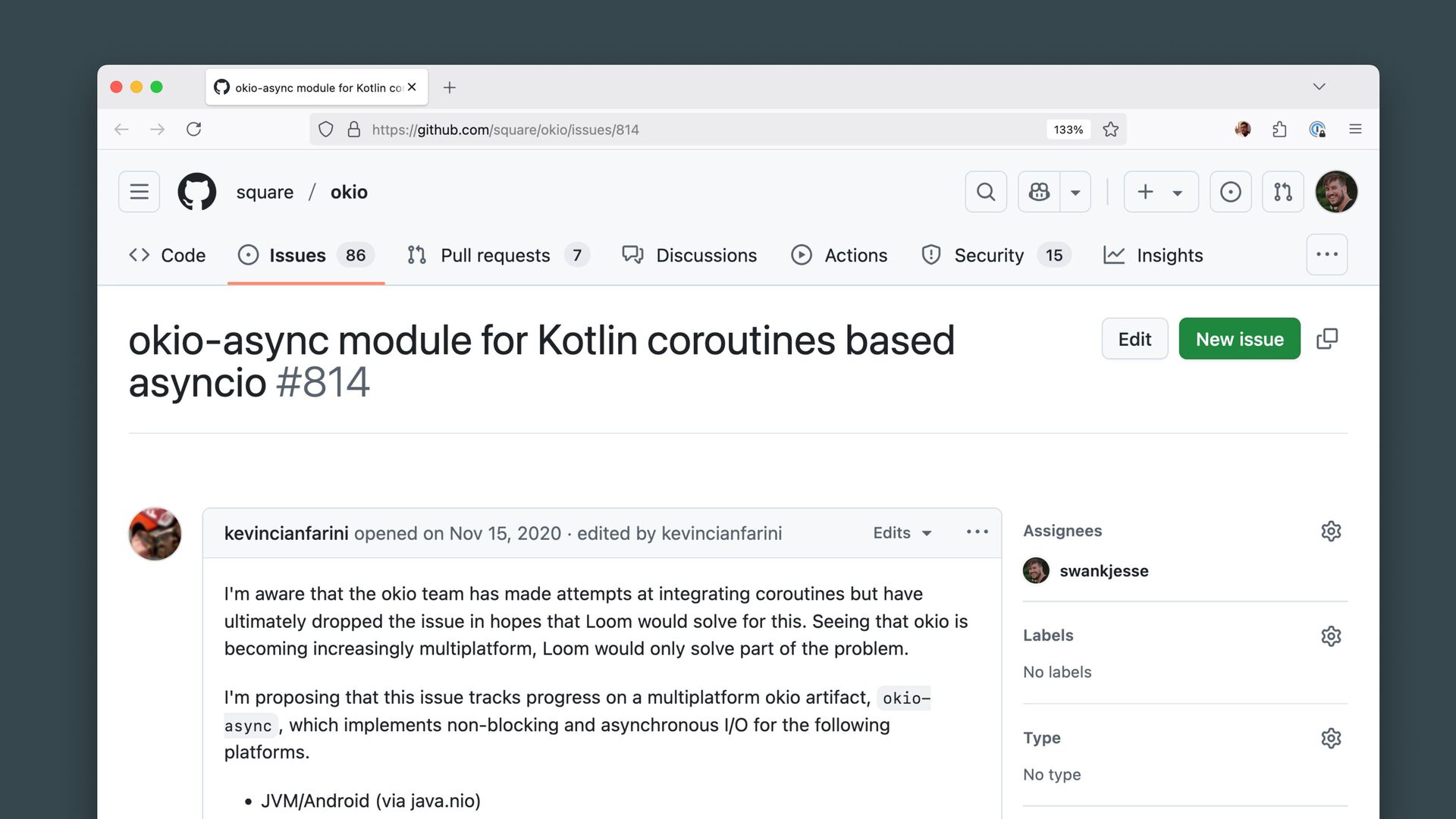Screen dimensions: 1456x819
Task: Open the GitHub search icon
Action: [985, 192]
